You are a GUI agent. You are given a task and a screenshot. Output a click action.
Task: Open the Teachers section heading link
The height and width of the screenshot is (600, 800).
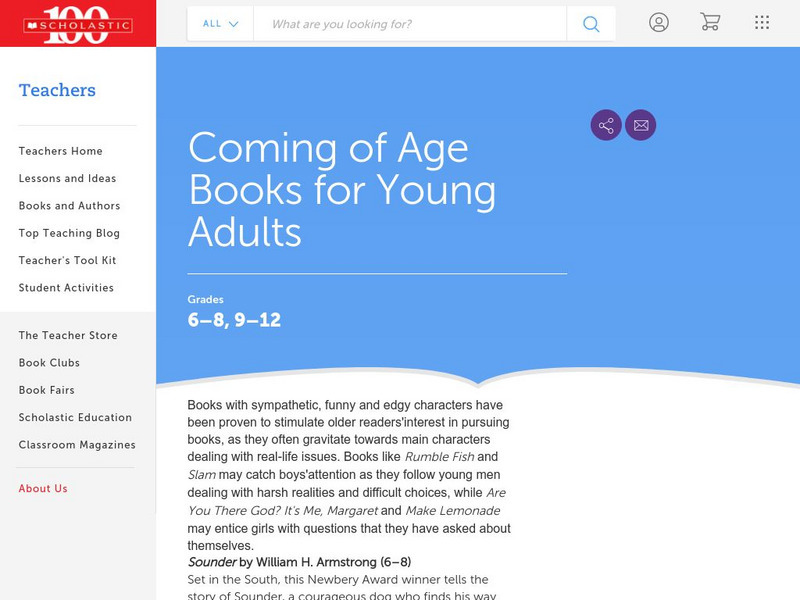pos(57,90)
